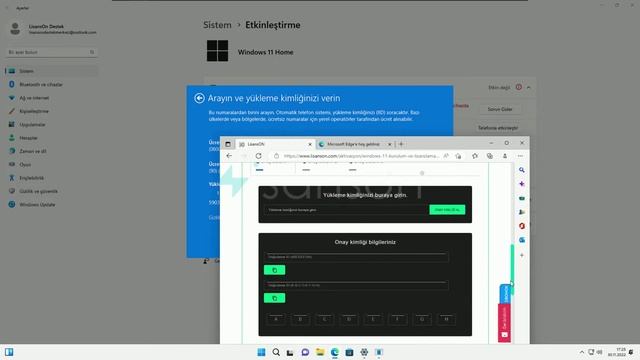
Task: Click the search icon in the Edge sidebar
Action: click(x=522, y=170)
